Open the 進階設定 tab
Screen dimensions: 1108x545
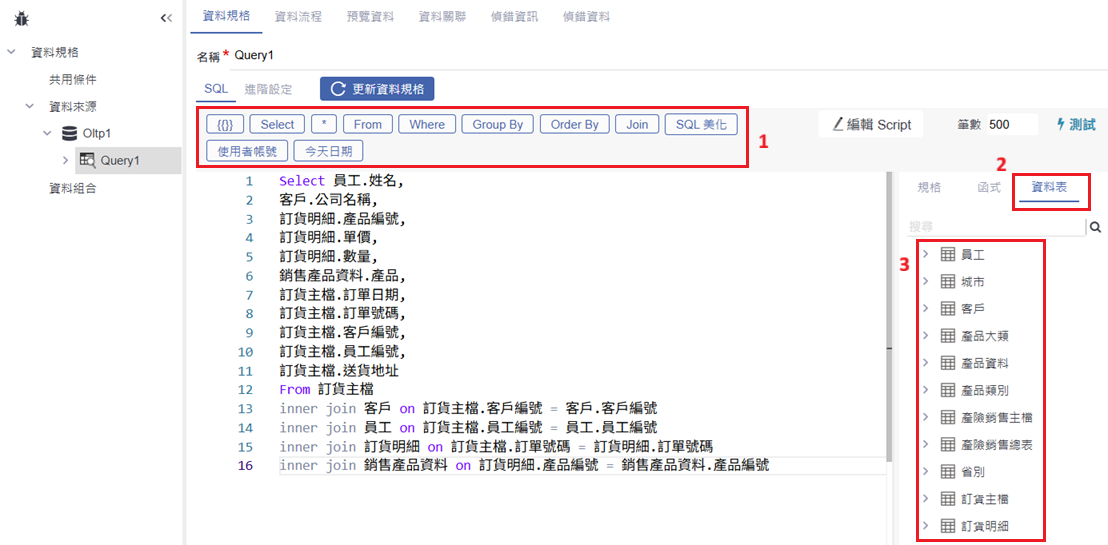click(268, 89)
